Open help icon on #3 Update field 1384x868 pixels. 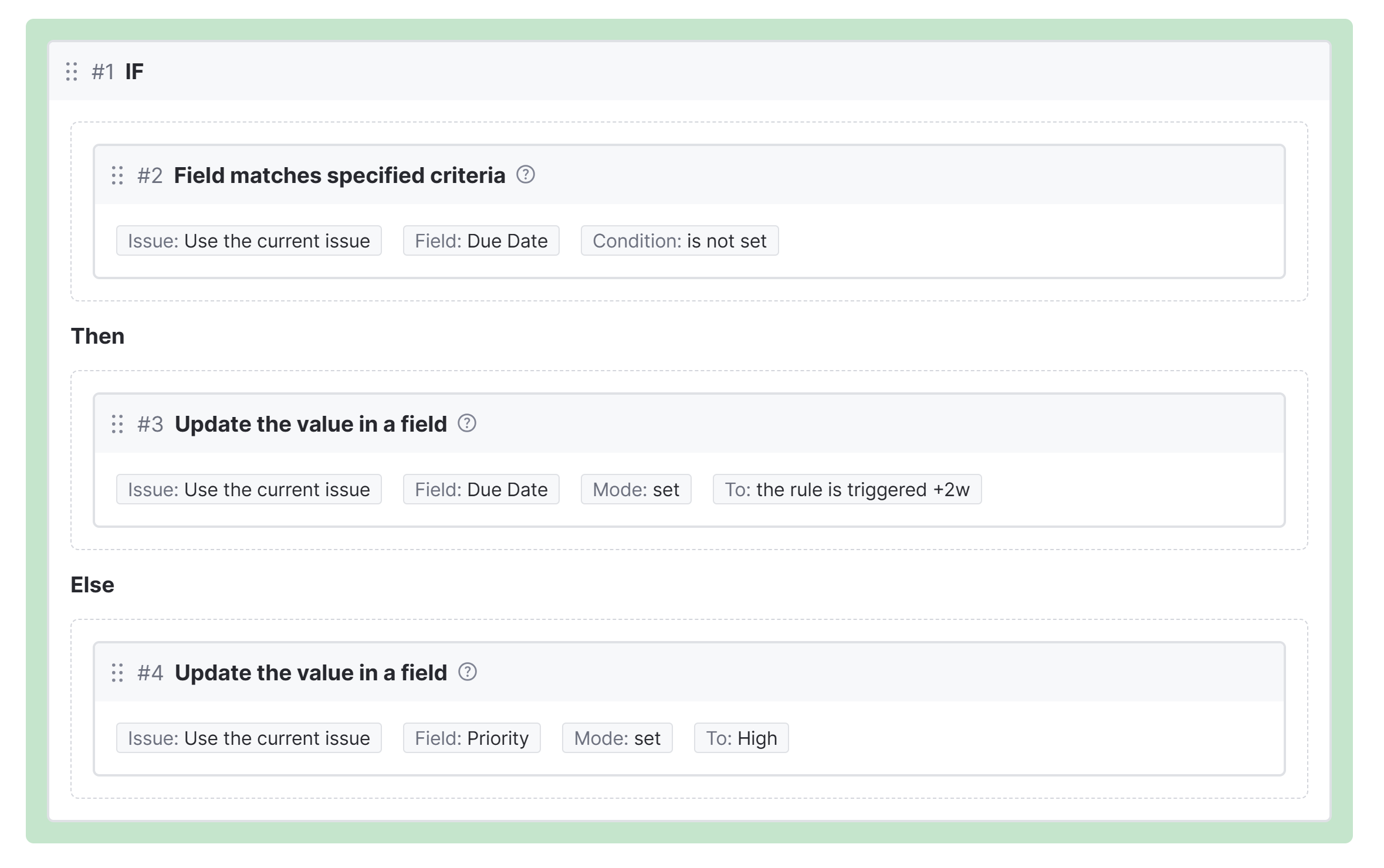tap(467, 423)
